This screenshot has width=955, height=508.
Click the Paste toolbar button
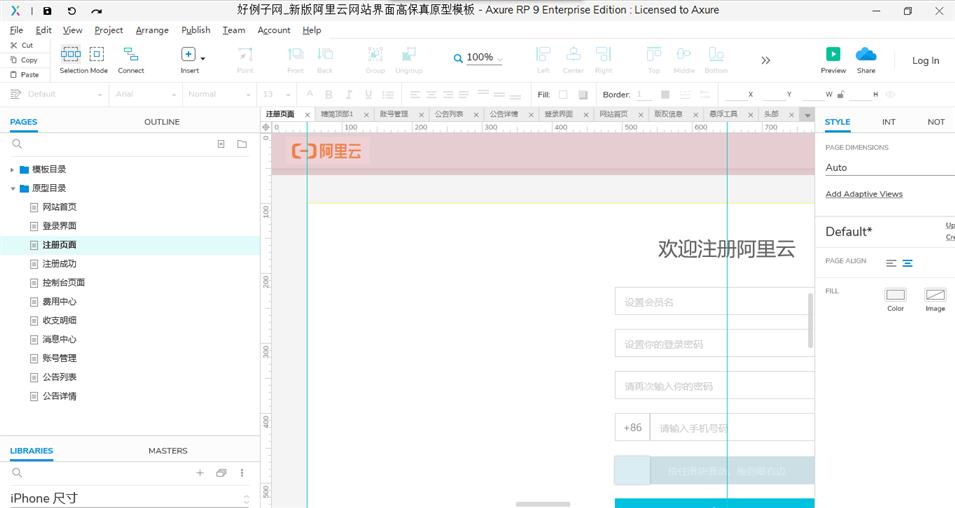(x=24, y=74)
